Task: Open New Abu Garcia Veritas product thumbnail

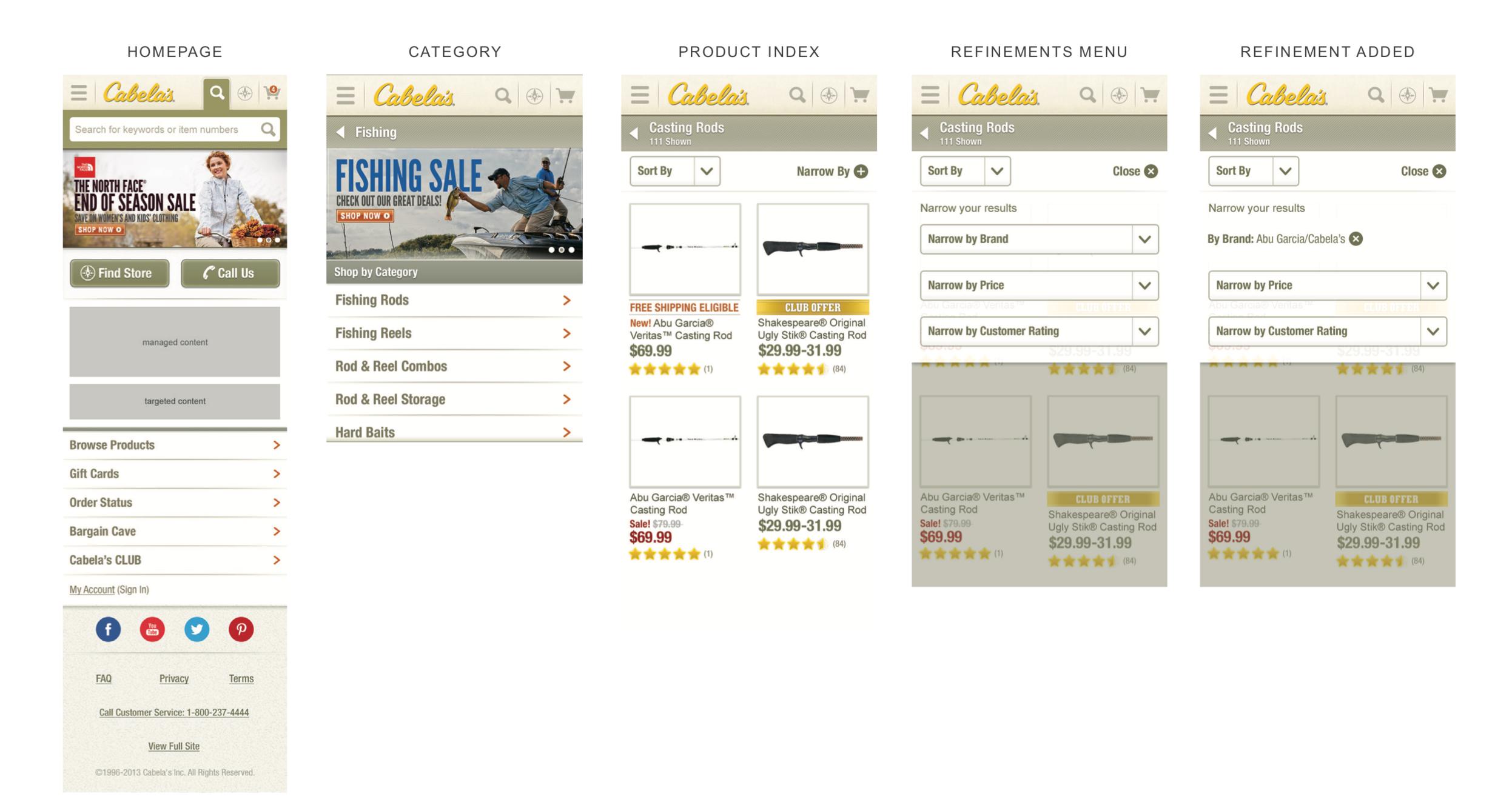Action: (x=685, y=249)
